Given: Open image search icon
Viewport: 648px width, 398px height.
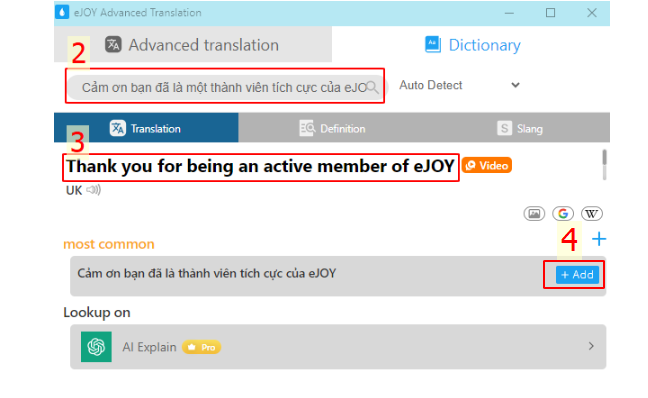Looking at the screenshot, I should (534, 214).
